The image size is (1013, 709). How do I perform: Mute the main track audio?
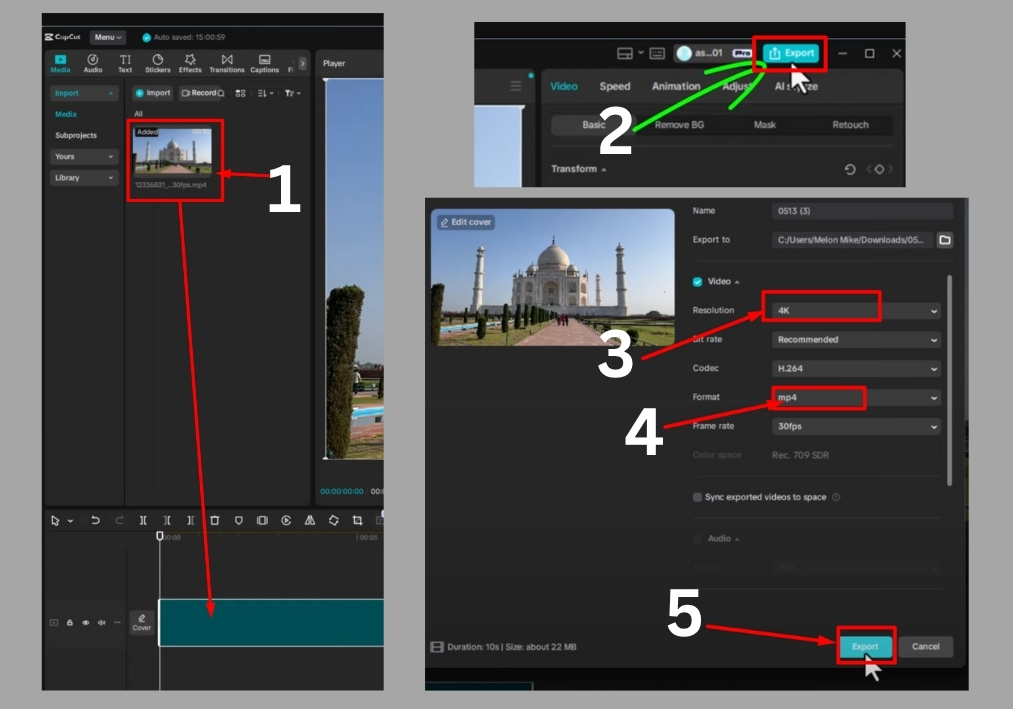(101, 622)
